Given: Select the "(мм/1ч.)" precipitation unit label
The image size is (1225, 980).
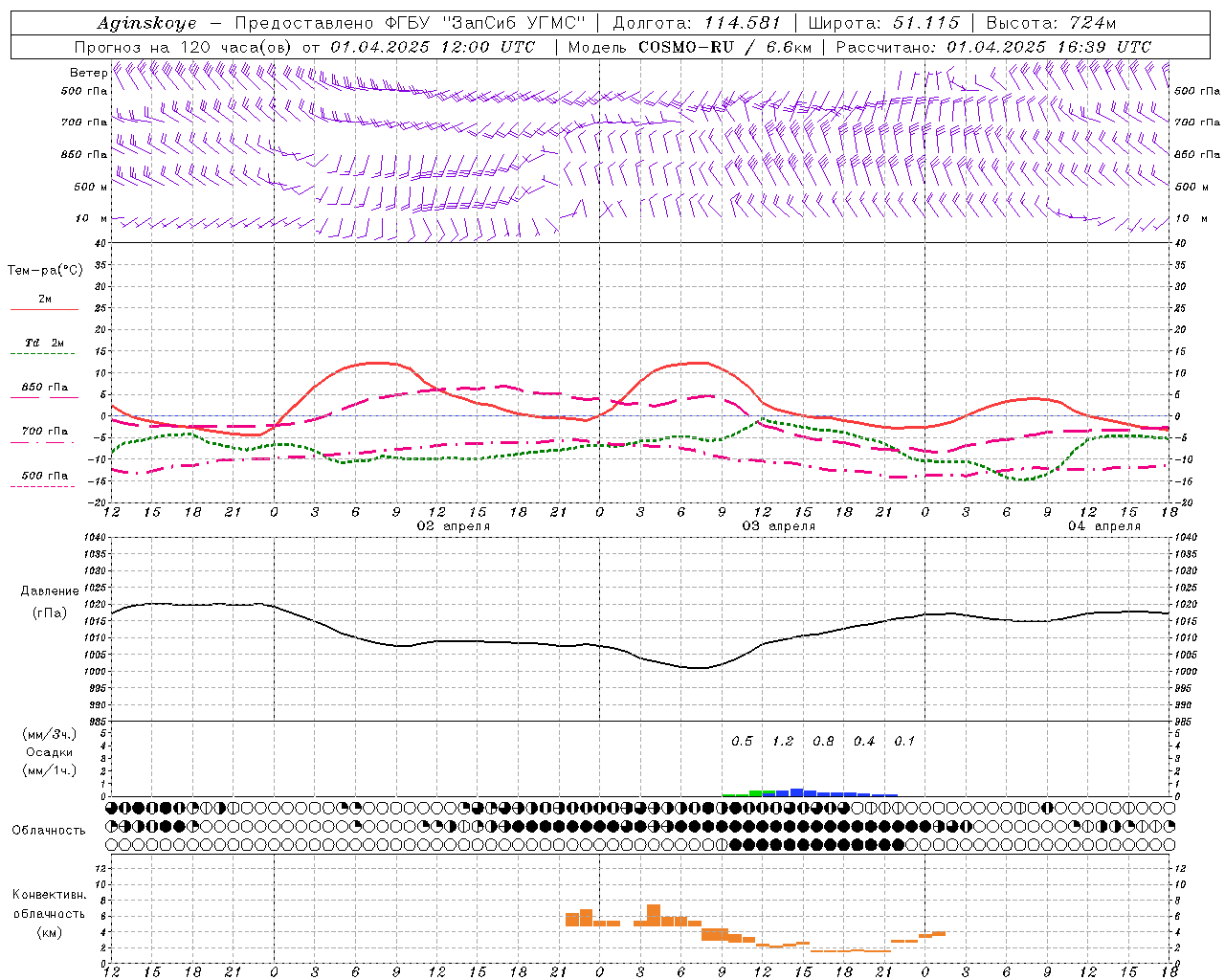Looking at the screenshot, I should point(50,770).
